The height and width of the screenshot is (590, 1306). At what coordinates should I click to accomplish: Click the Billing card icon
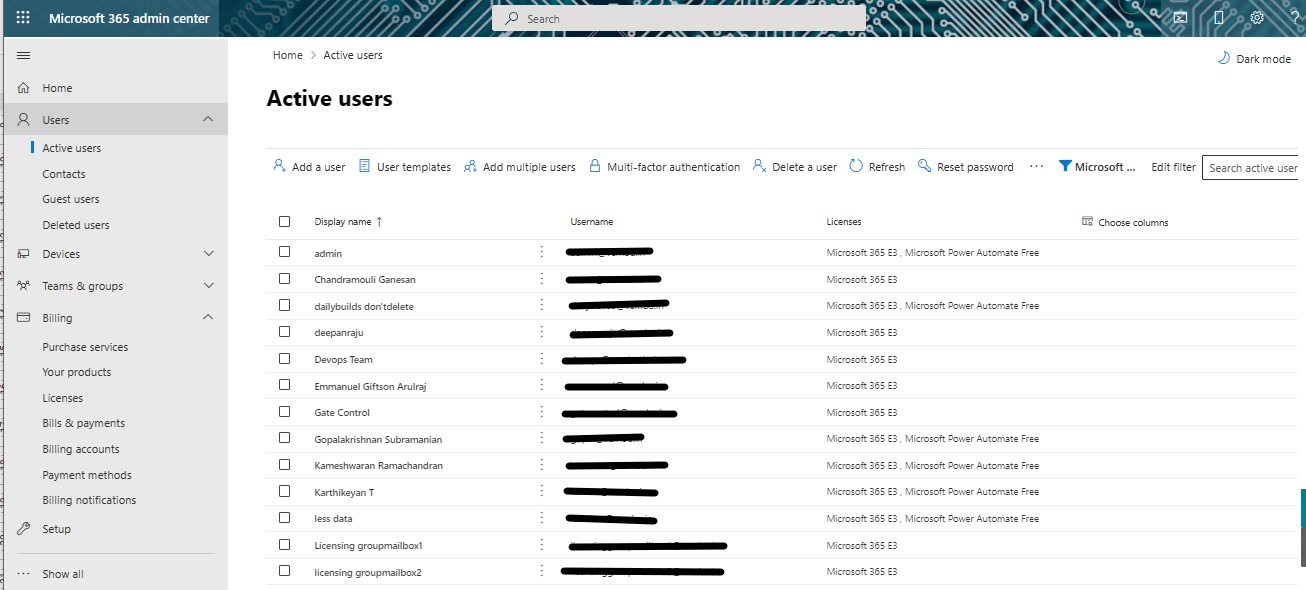pos(23,318)
